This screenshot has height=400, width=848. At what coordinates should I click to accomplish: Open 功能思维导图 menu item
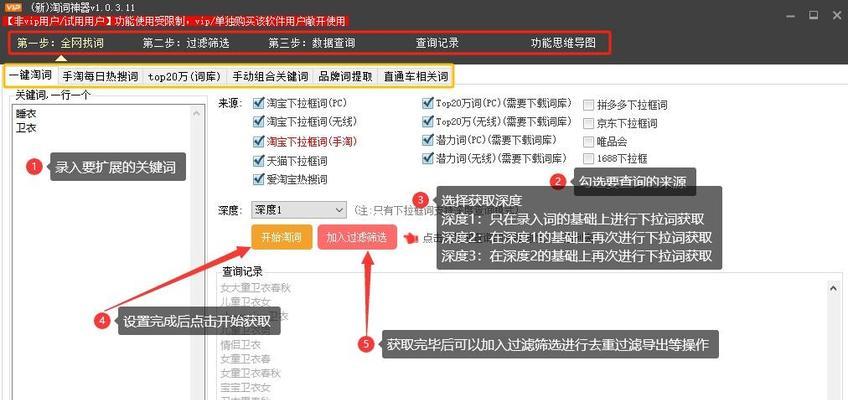coord(563,43)
